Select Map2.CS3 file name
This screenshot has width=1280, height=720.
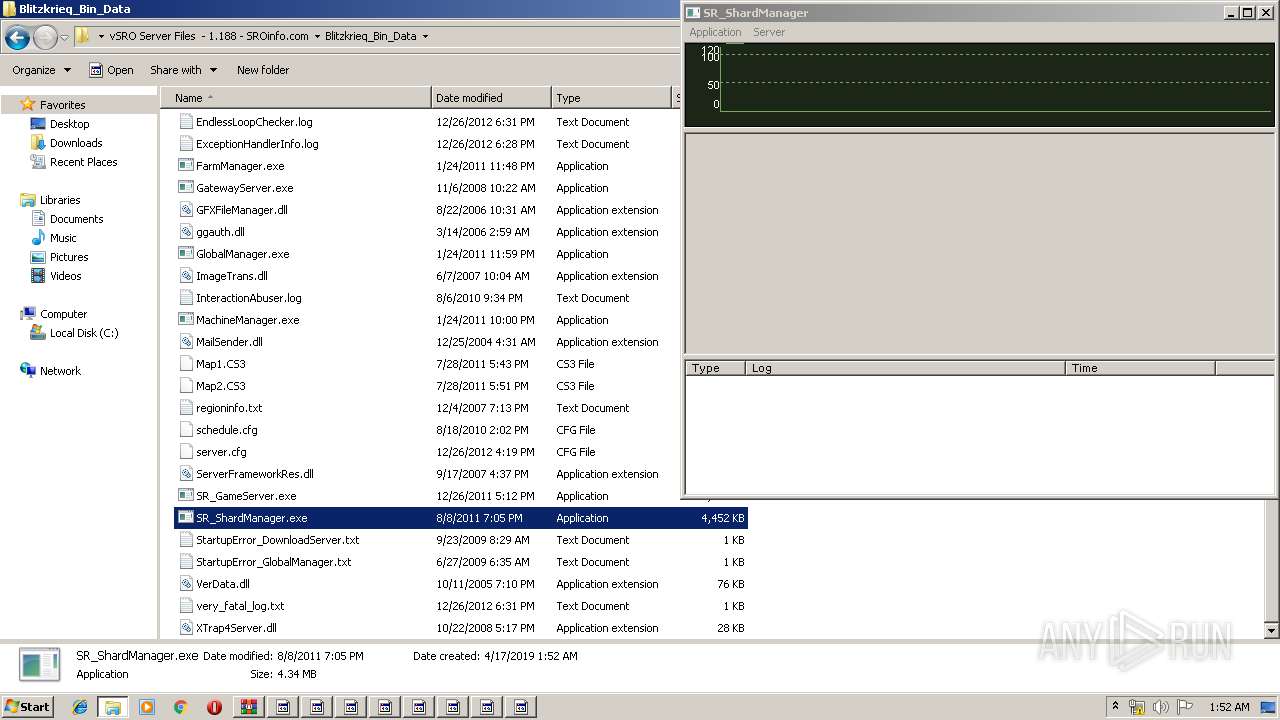[221, 386]
